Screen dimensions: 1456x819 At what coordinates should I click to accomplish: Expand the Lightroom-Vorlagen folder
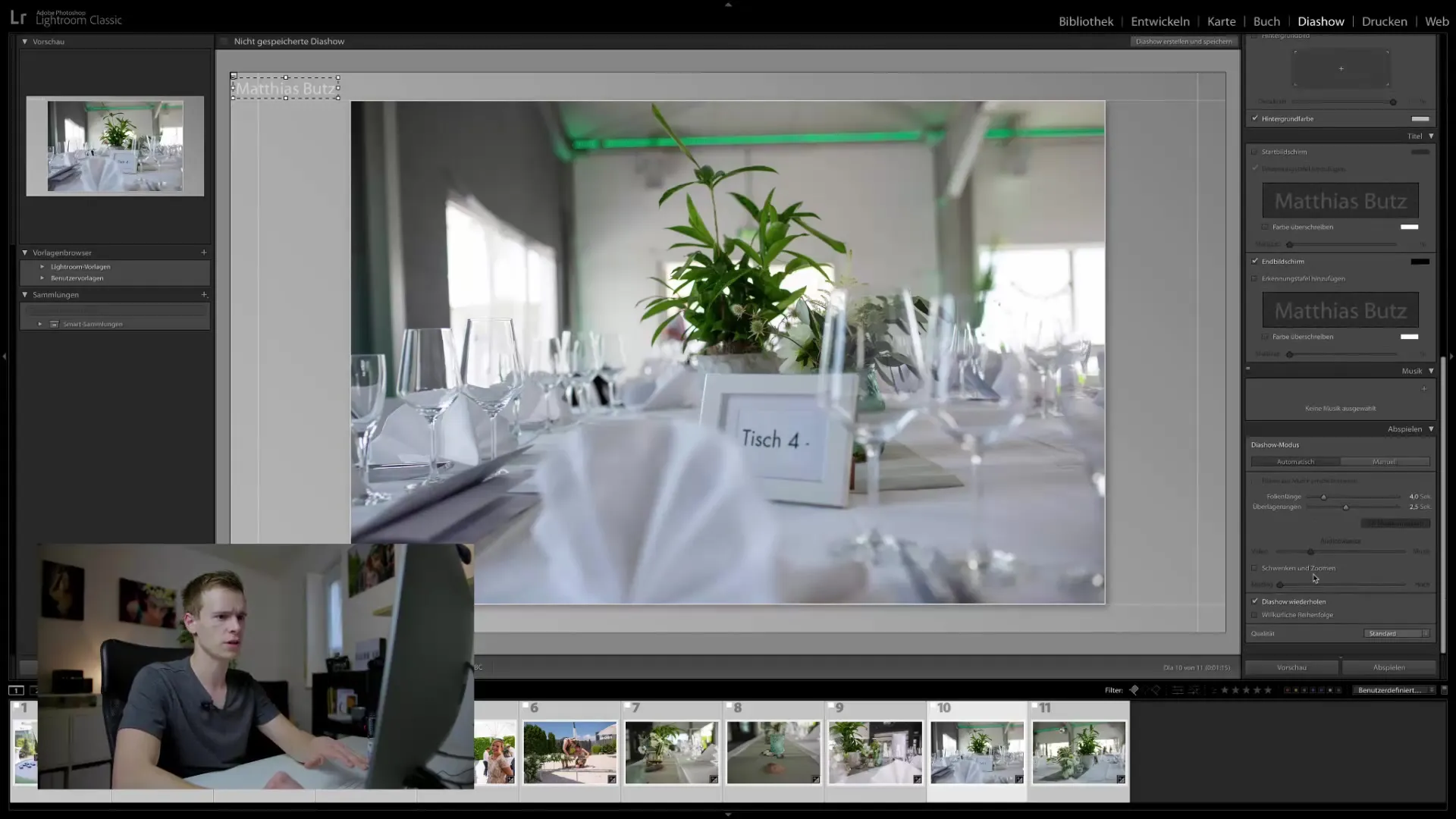[x=42, y=267]
